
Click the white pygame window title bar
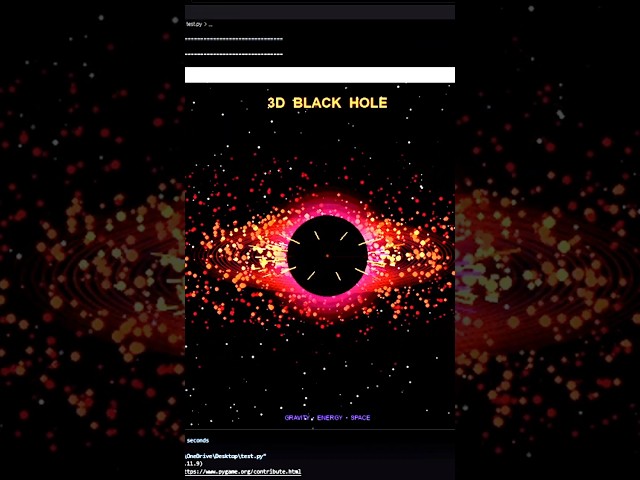click(x=320, y=75)
